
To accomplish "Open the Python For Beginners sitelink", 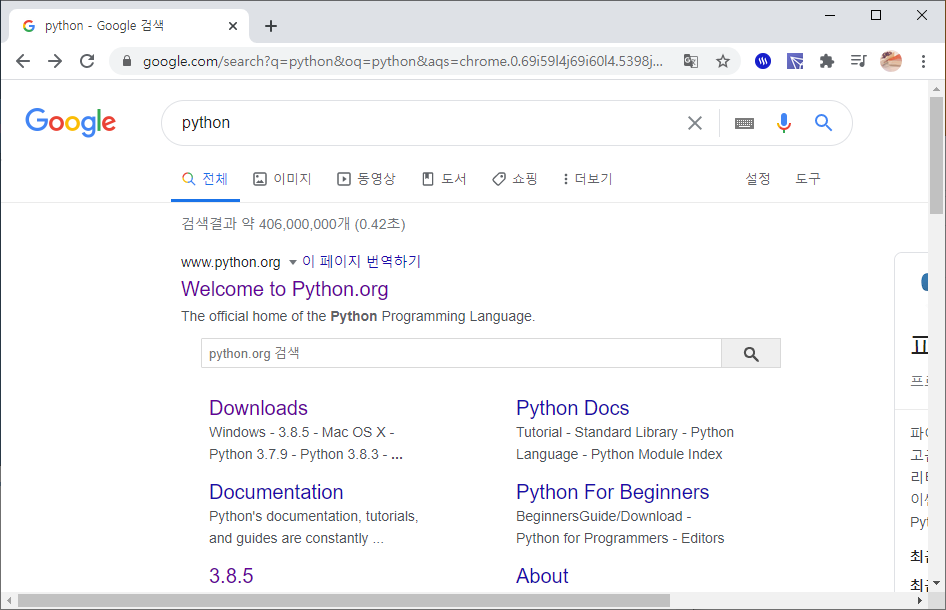I will click(612, 492).
